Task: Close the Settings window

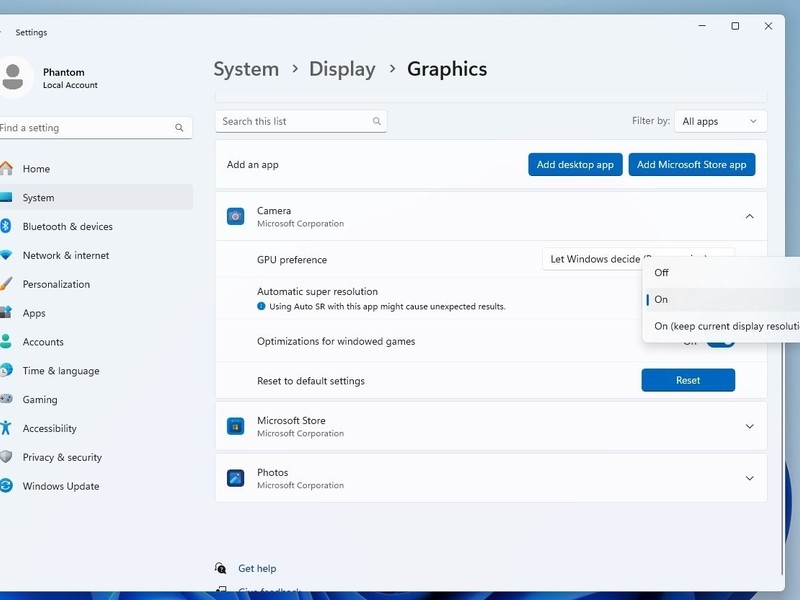Action: click(768, 26)
